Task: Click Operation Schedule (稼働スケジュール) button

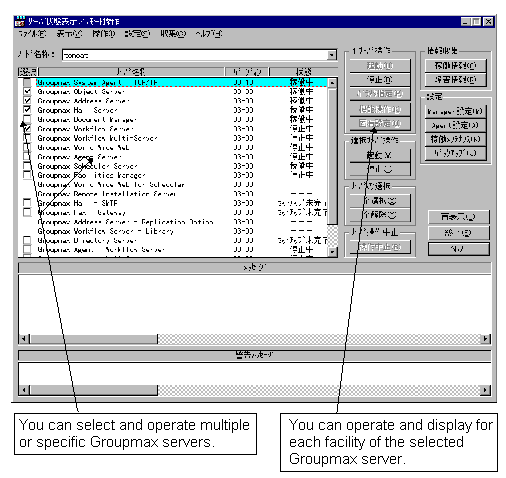Action: [x=455, y=139]
